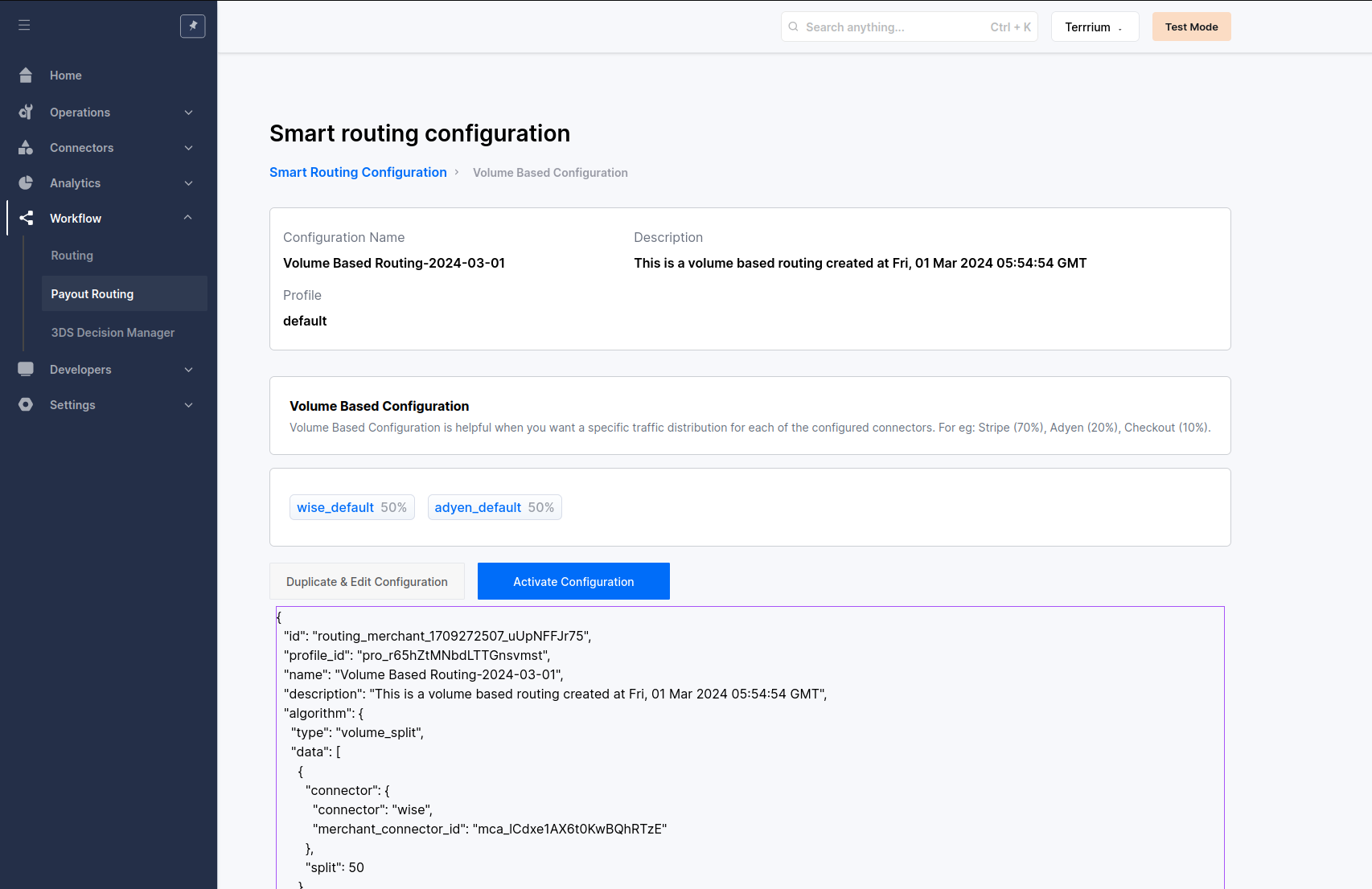Click the search magnifier icon
Image resolution: width=1372 pixels, height=889 pixels.
point(794,27)
